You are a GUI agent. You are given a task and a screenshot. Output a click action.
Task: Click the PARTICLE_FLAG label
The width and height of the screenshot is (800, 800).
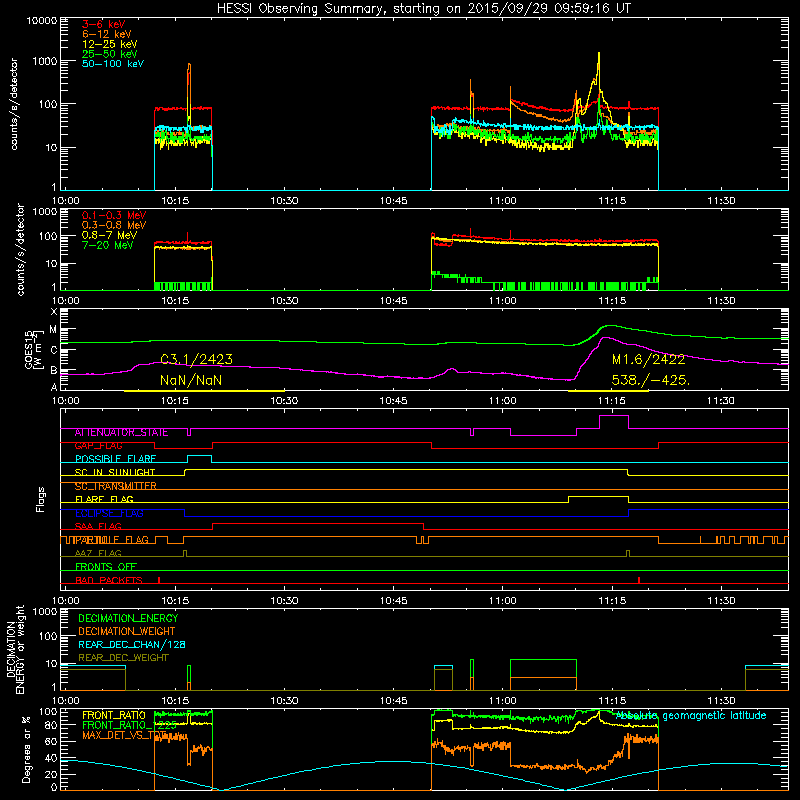pyautogui.click(x=112, y=540)
